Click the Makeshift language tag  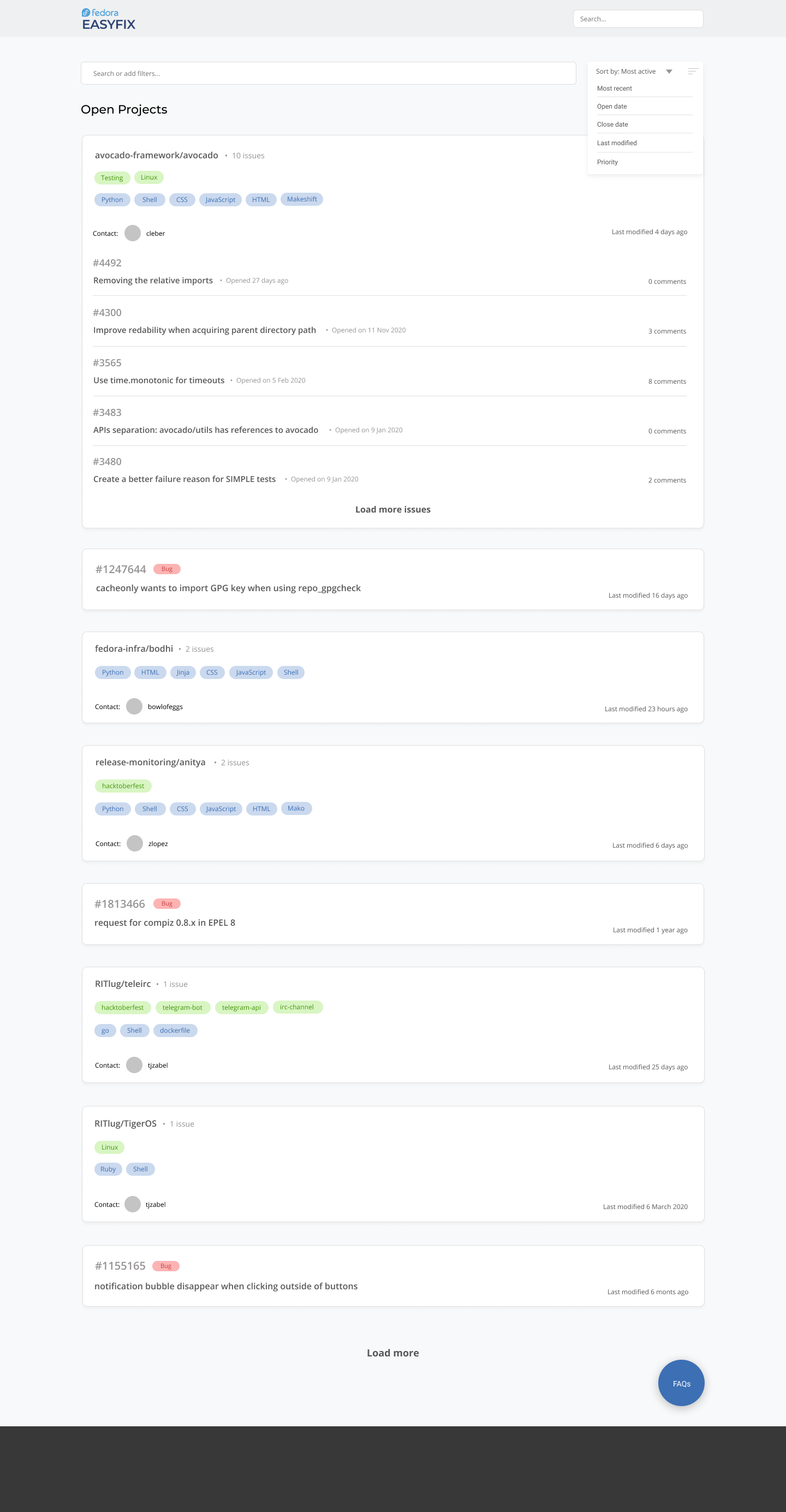302,199
